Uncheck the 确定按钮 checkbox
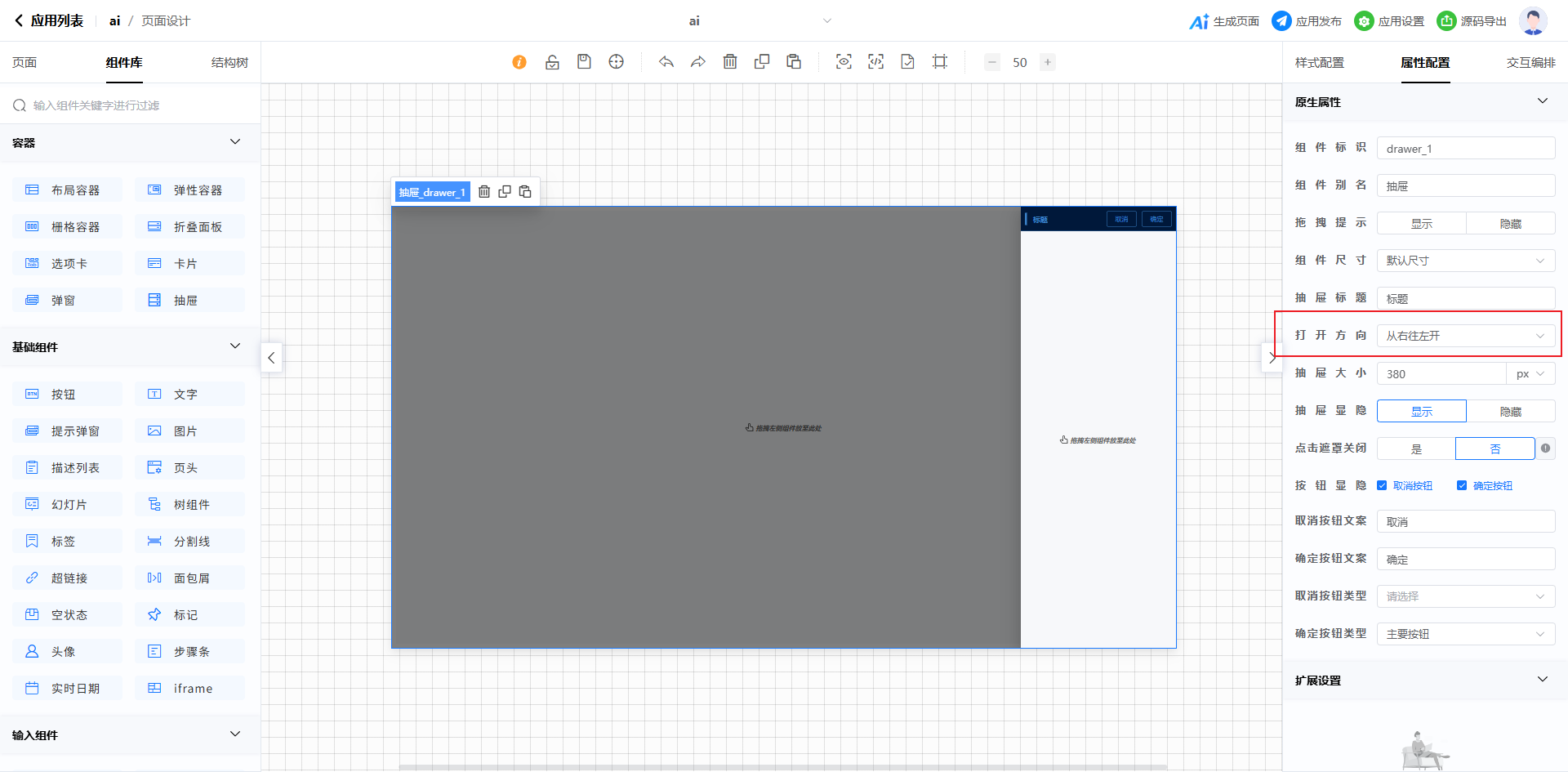The width and height of the screenshot is (1568, 772). tap(1462, 486)
